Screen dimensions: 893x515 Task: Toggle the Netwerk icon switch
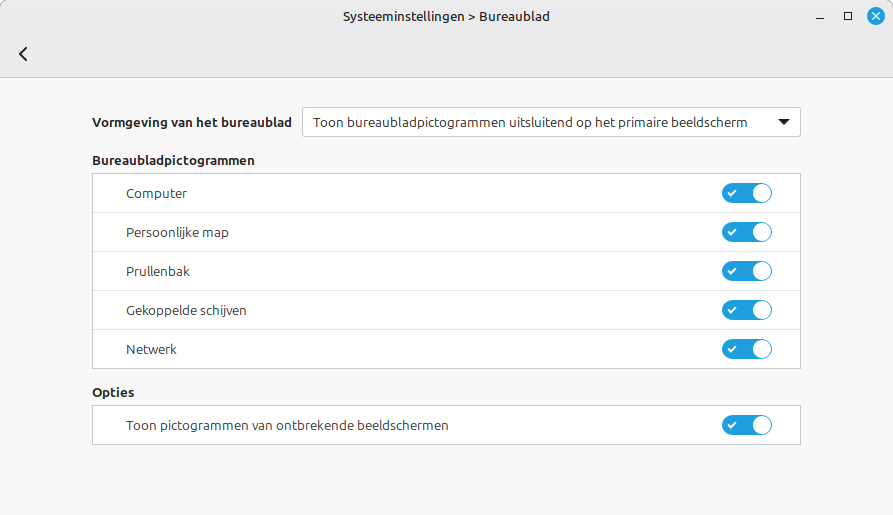click(x=747, y=349)
